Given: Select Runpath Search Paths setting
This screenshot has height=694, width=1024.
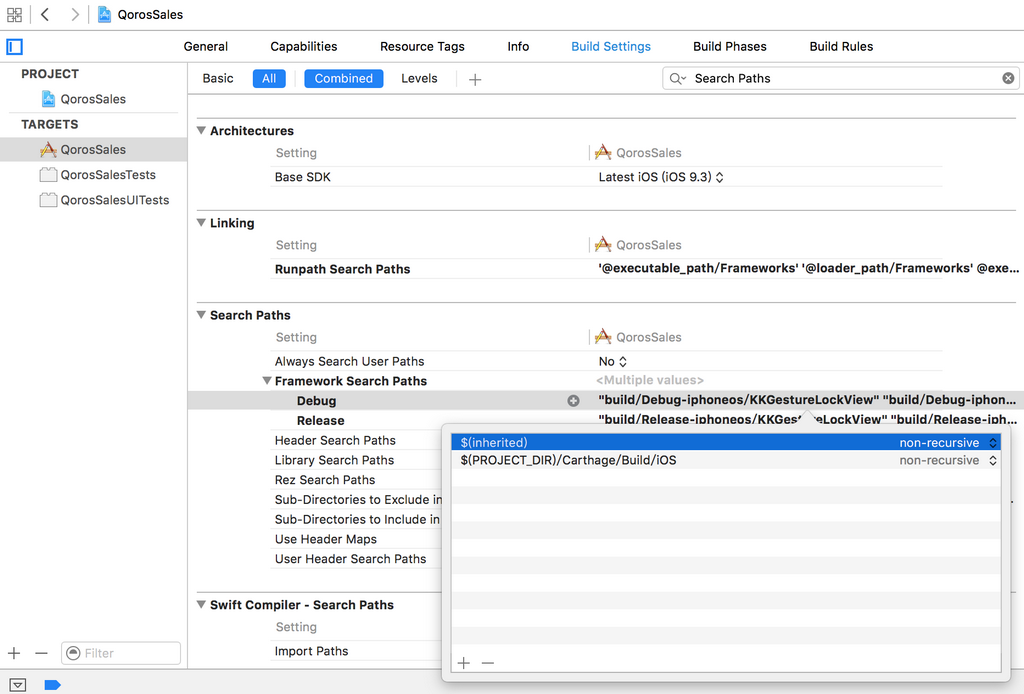Looking at the screenshot, I should 342,269.
